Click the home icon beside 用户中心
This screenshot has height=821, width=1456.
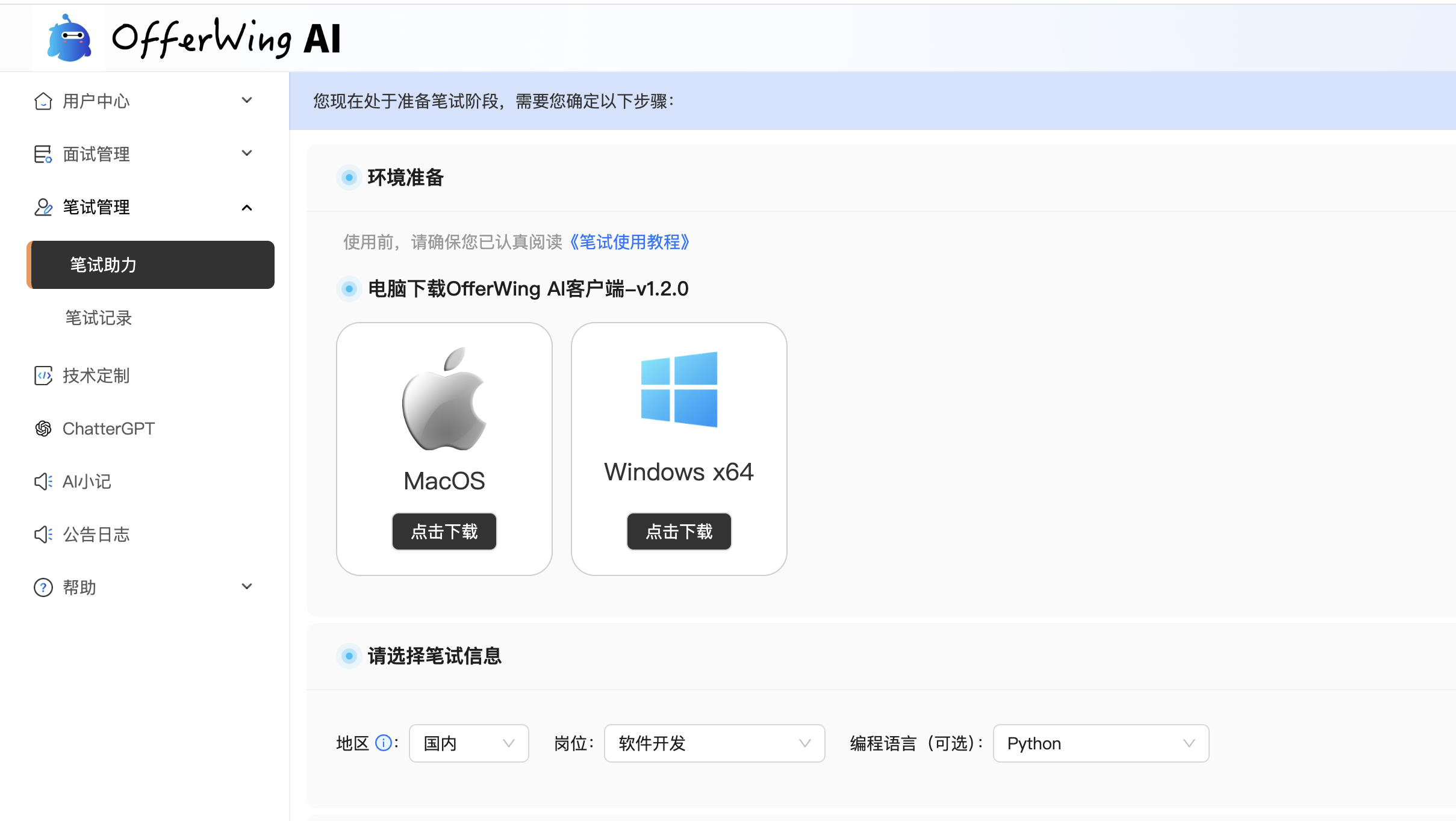click(43, 101)
